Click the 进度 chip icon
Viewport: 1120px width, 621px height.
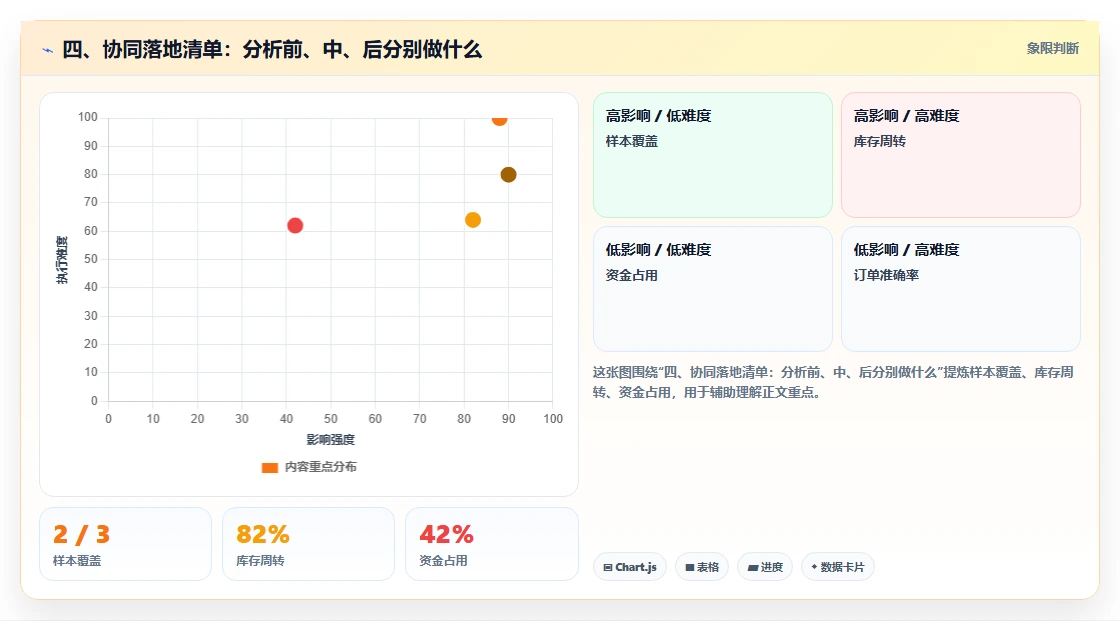753,567
